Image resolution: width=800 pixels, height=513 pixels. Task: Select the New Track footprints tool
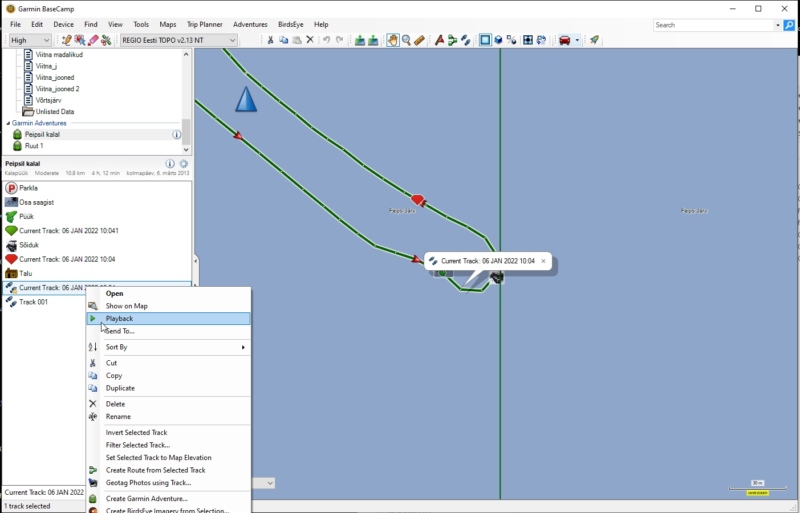465,40
